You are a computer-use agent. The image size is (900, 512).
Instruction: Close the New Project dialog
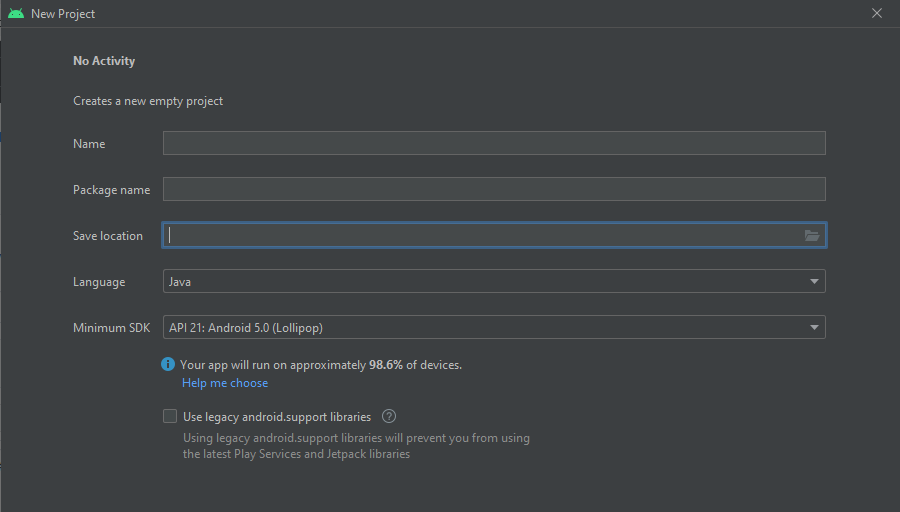point(876,13)
